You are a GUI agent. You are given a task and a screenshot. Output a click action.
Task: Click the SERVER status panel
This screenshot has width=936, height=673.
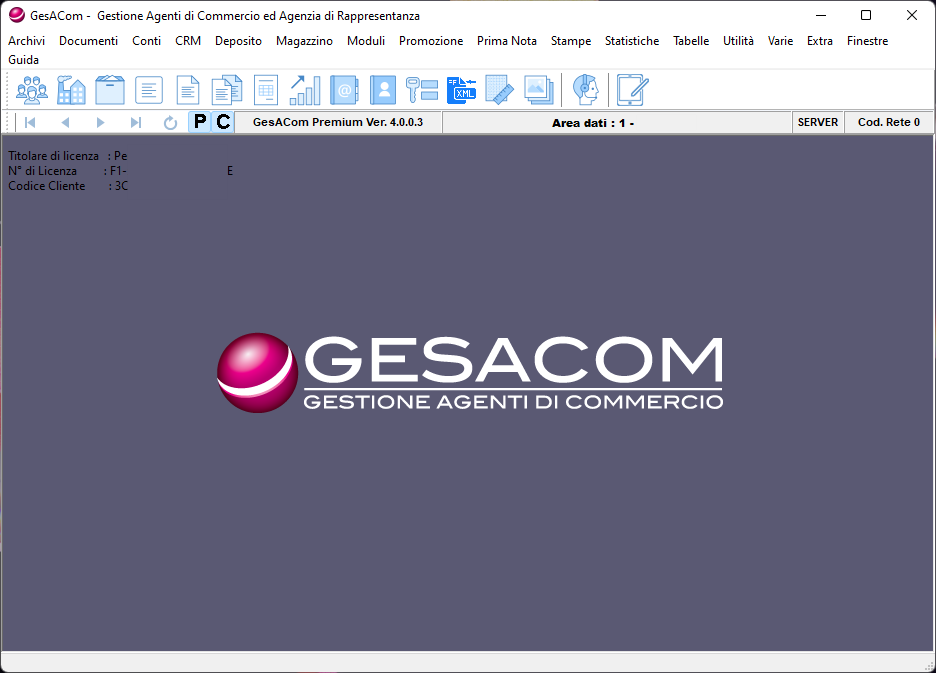[x=818, y=122]
